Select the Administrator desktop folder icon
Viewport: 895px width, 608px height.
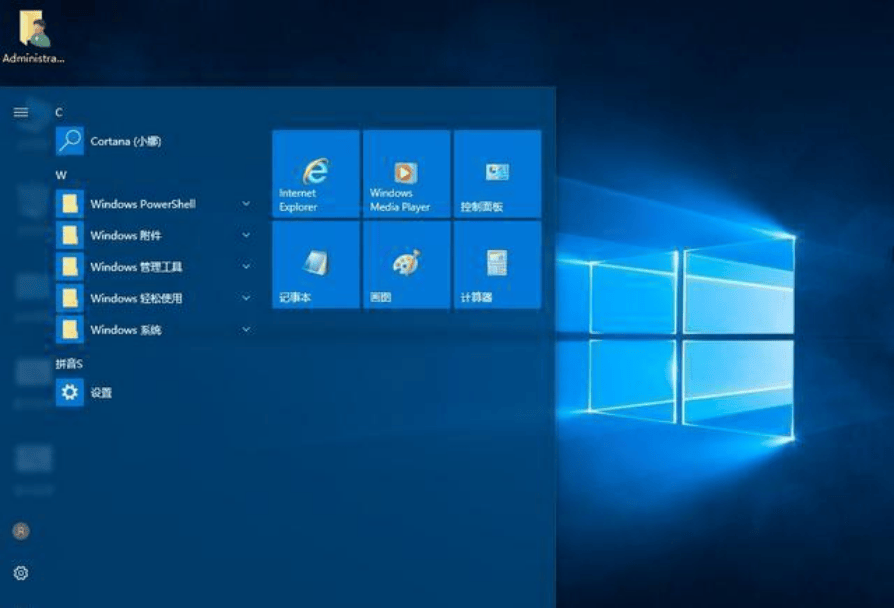[x=32, y=36]
